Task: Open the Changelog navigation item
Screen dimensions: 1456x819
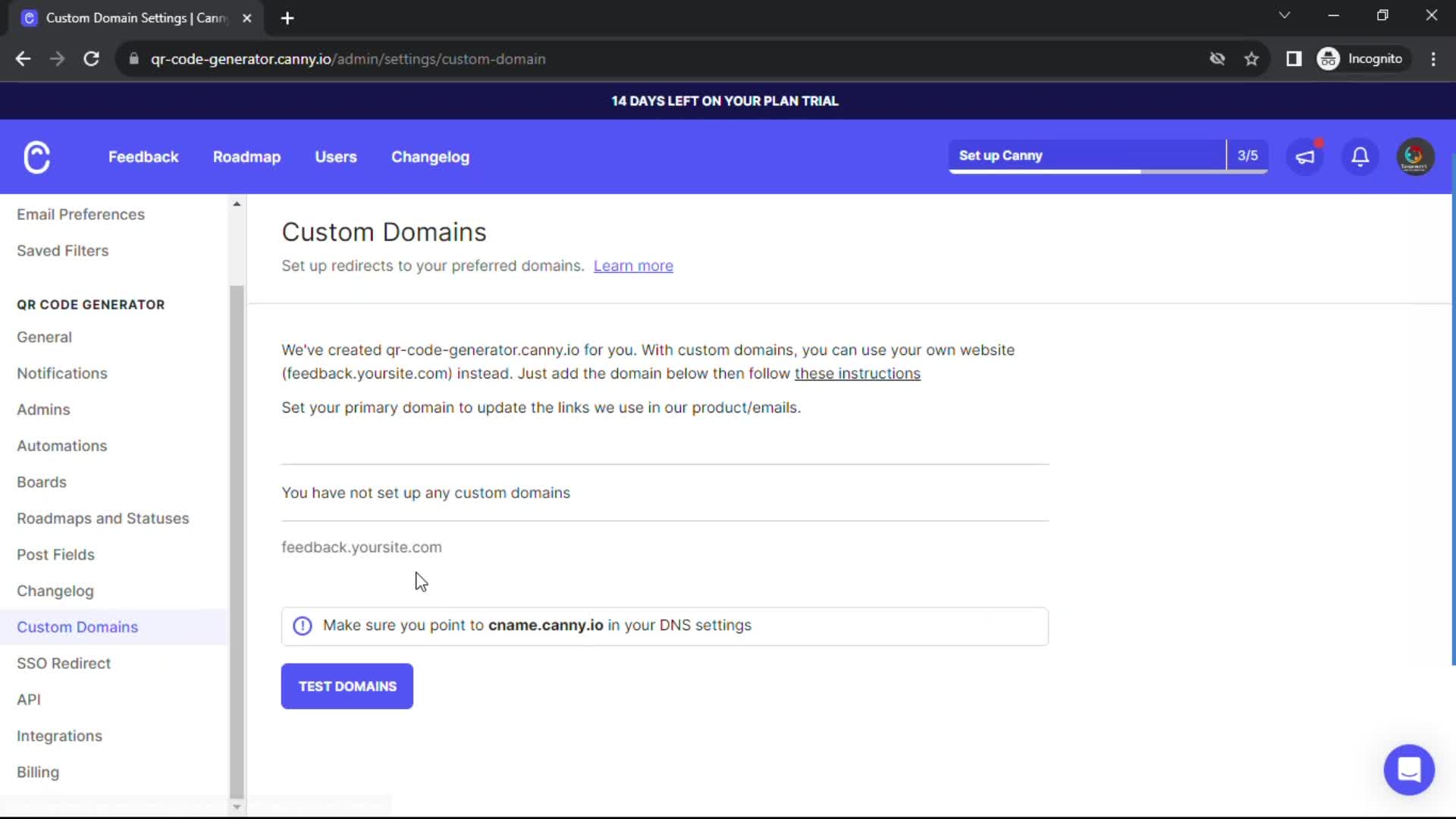Action: 430,157
